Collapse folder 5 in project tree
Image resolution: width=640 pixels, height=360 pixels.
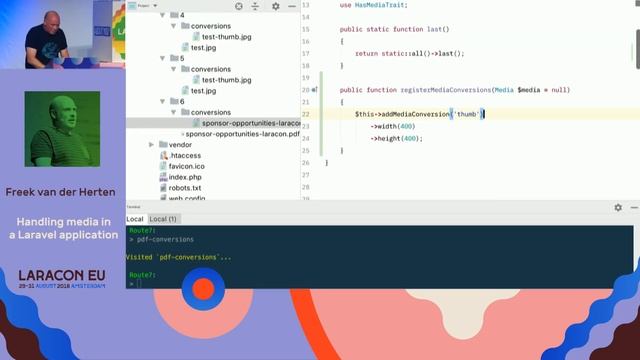(162, 58)
